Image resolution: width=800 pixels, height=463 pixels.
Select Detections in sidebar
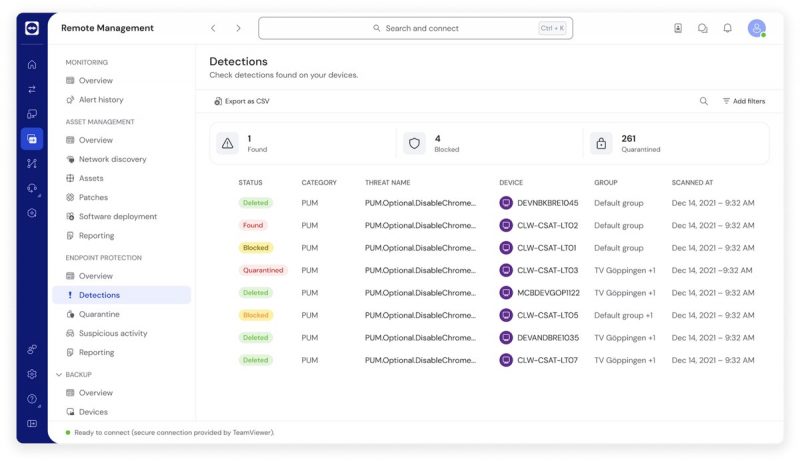121,295
